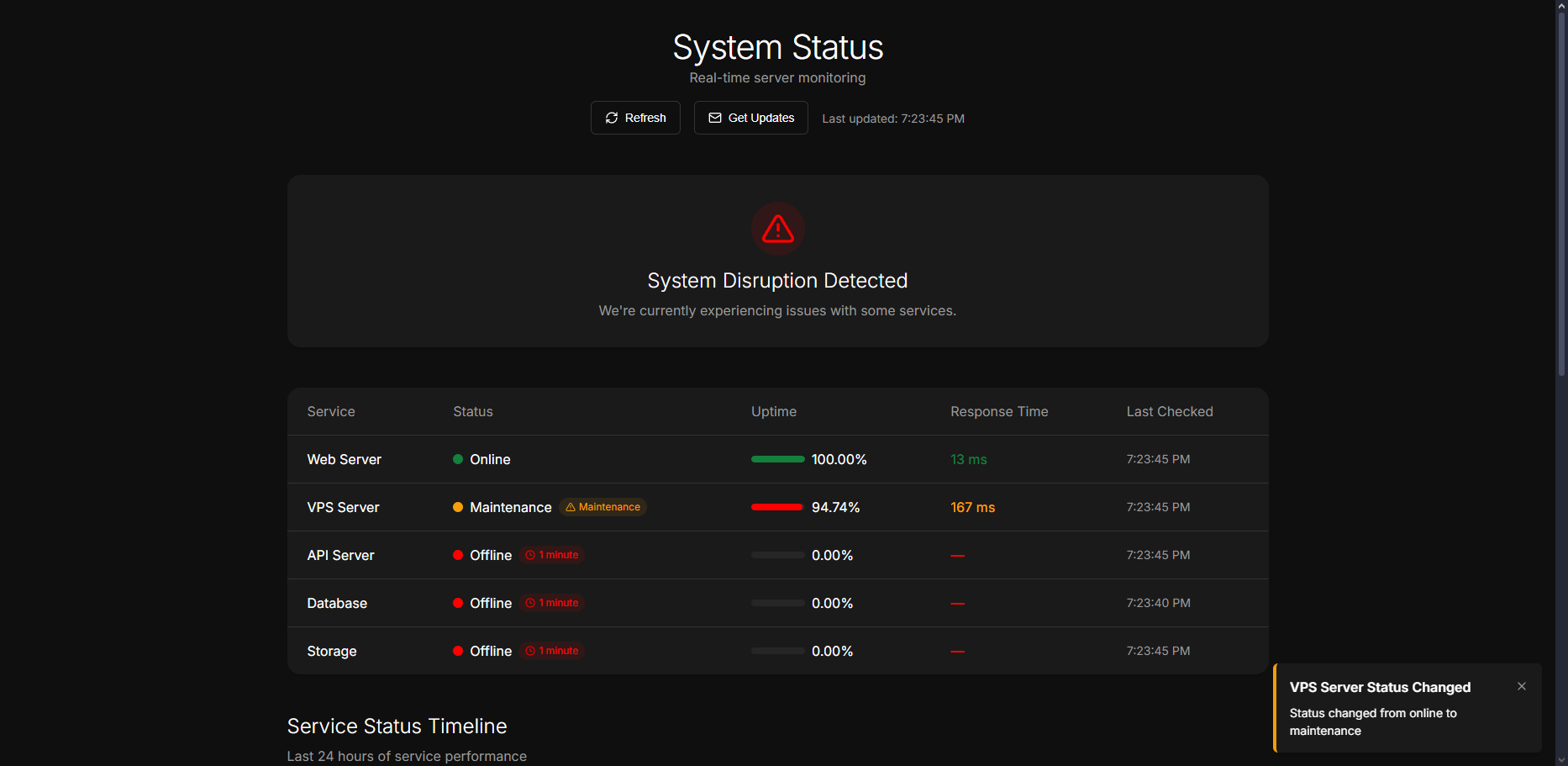Click the Last Checked column header
Viewport: 1568px width, 766px height.
1169,411
